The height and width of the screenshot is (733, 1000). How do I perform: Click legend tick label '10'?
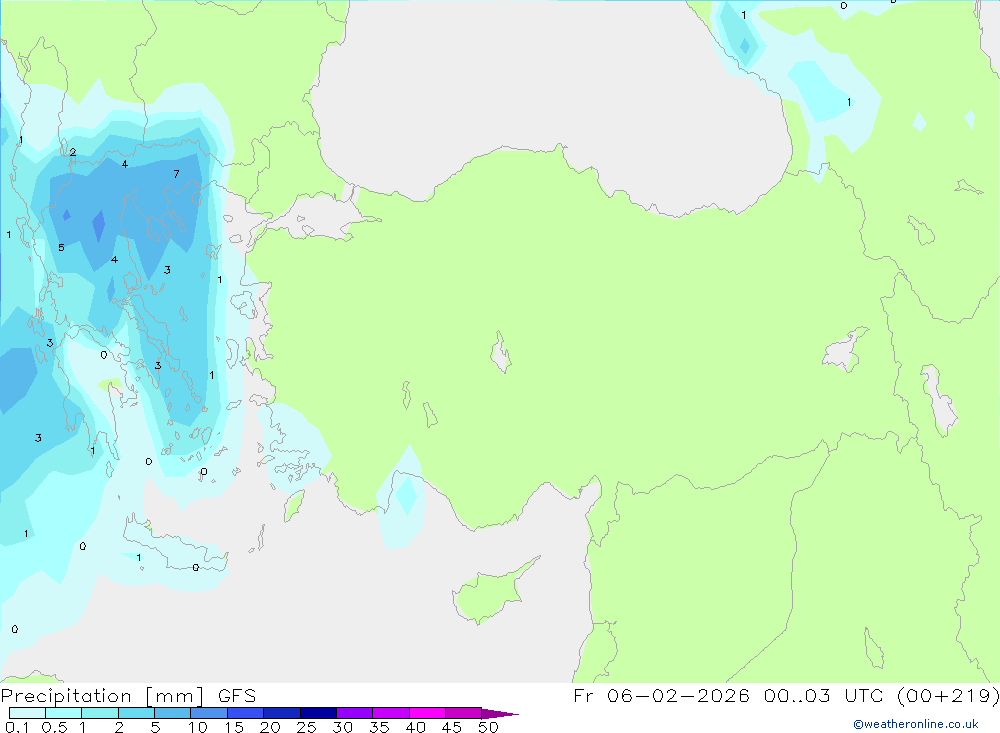click(197, 727)
